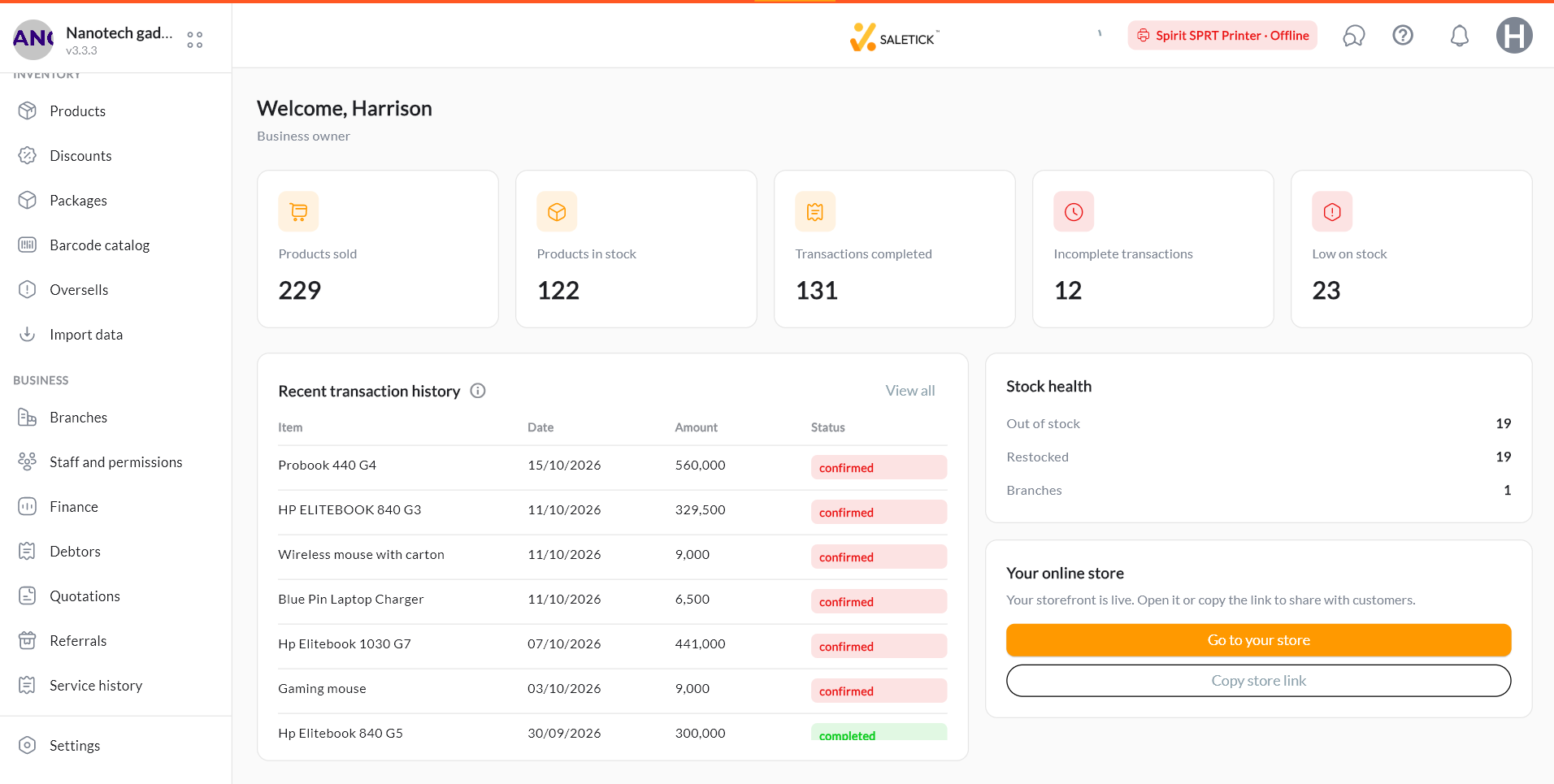Click the Import data download icon
This screenshot has width=1554, height=784.
coord(28,334)
